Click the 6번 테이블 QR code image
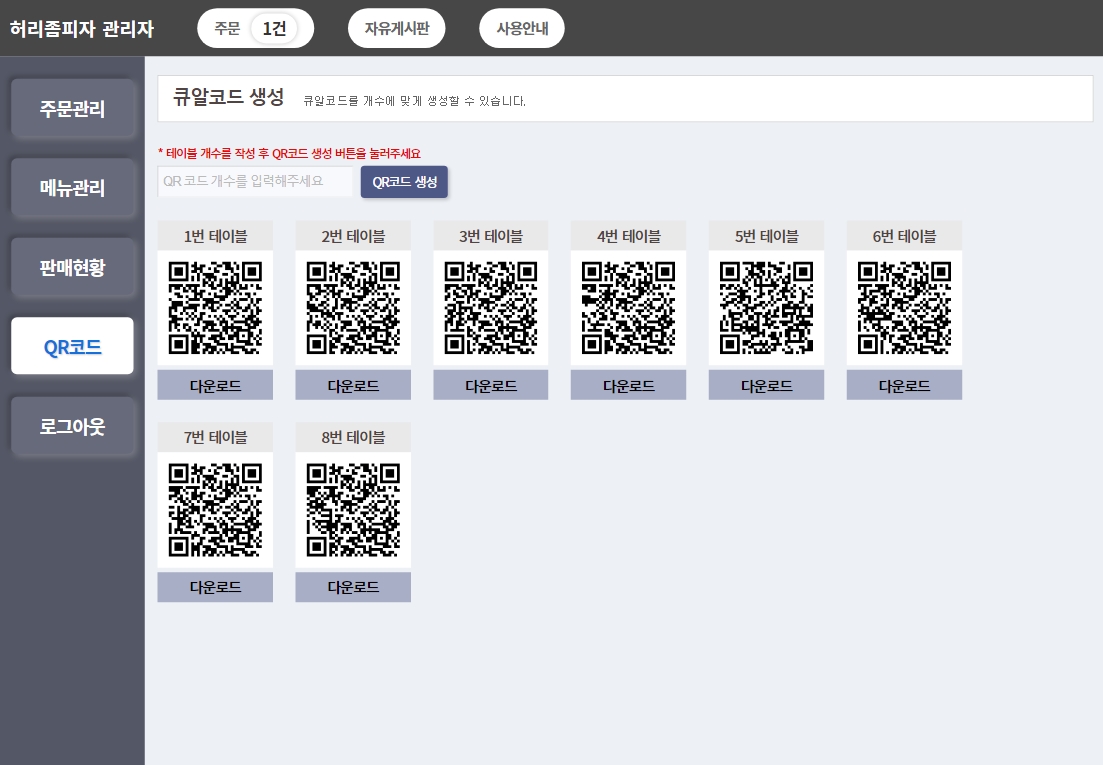1103x765 pixels. click(x=904, y=307)
